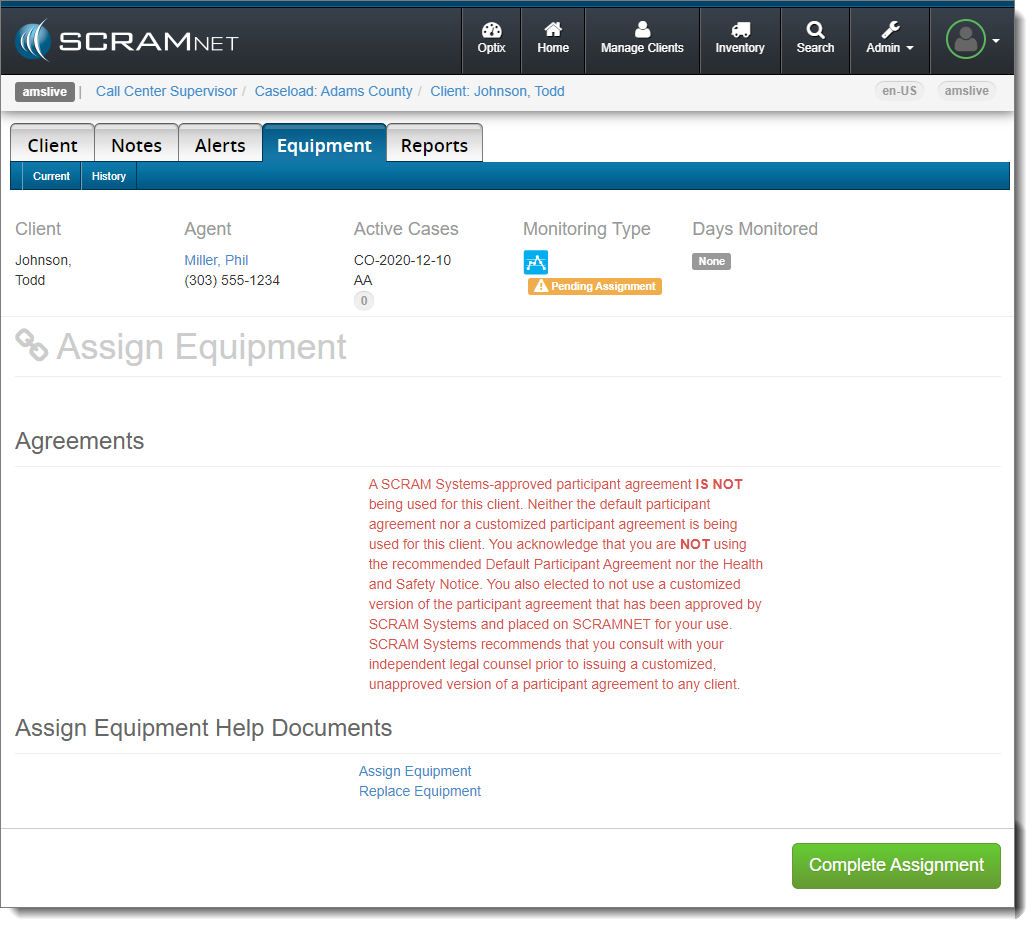Select the Current equipment sub-tab

coord(51,176)
